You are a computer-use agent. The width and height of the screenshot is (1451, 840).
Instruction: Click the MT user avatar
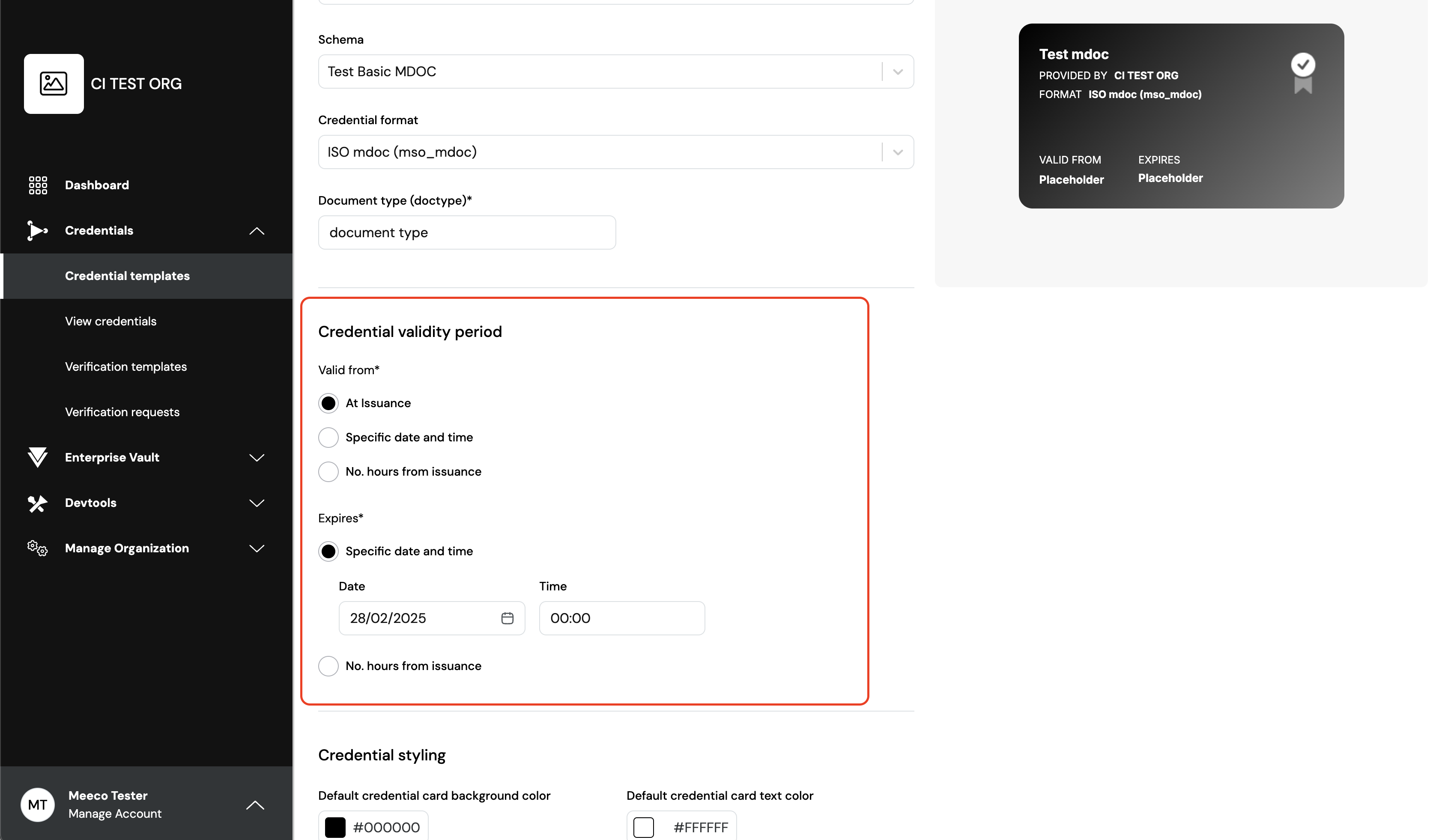(37, 805)
